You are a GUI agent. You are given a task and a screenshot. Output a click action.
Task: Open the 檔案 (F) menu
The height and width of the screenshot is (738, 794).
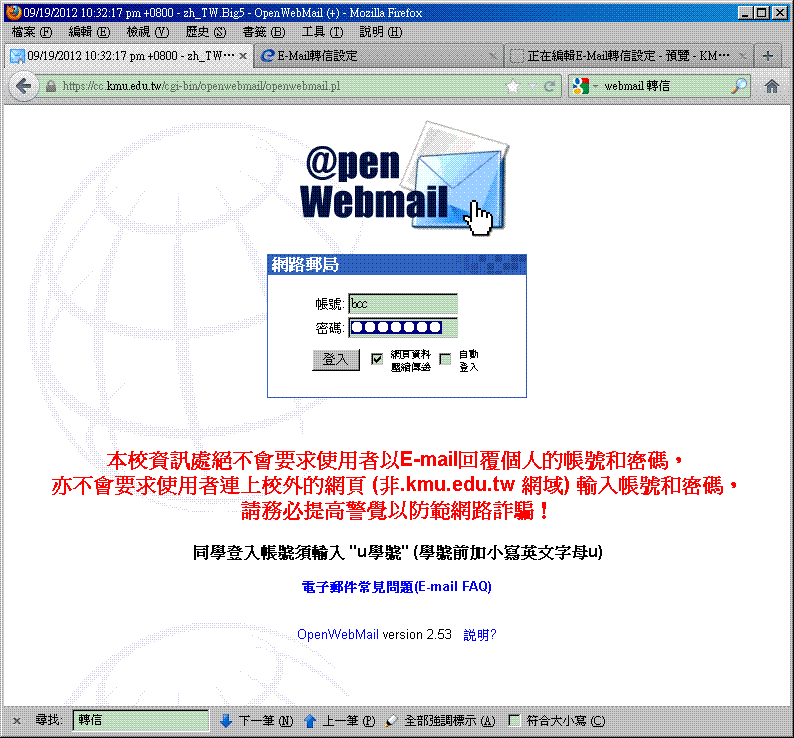point(31,32)
